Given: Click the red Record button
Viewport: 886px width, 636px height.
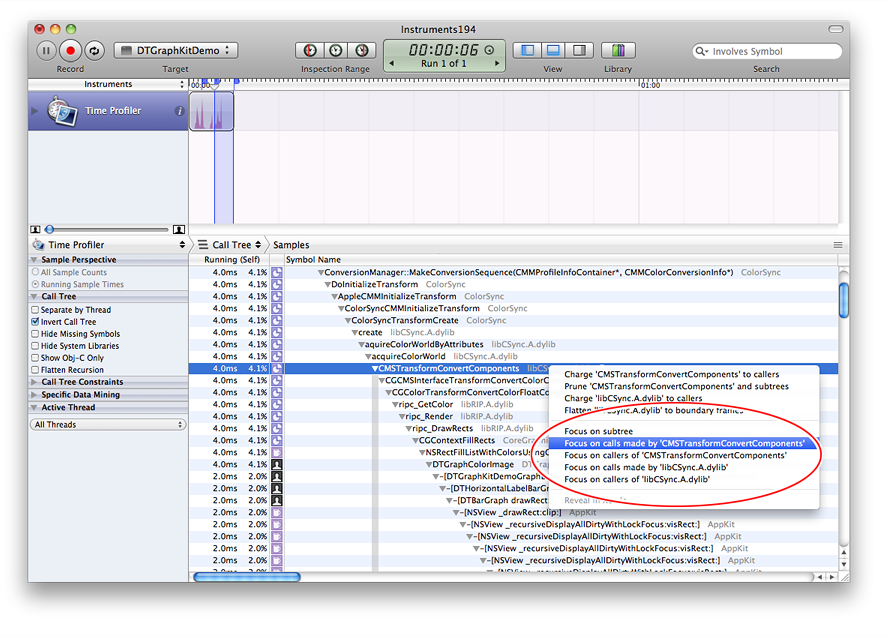Looking at the screenshot, I should point(70,50).
